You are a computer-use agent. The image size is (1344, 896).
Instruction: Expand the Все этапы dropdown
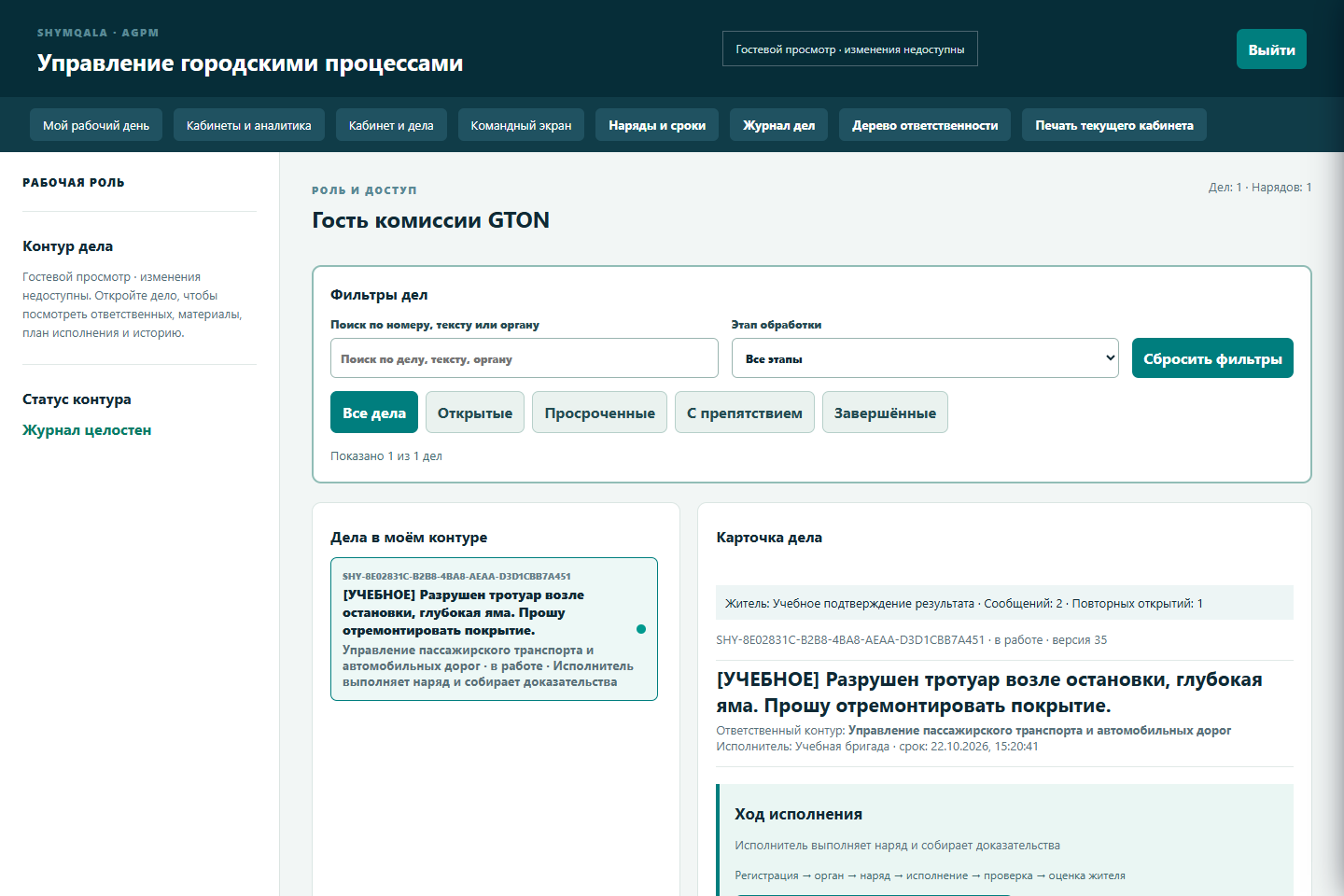pyautogui.click(x=925, y=358)
